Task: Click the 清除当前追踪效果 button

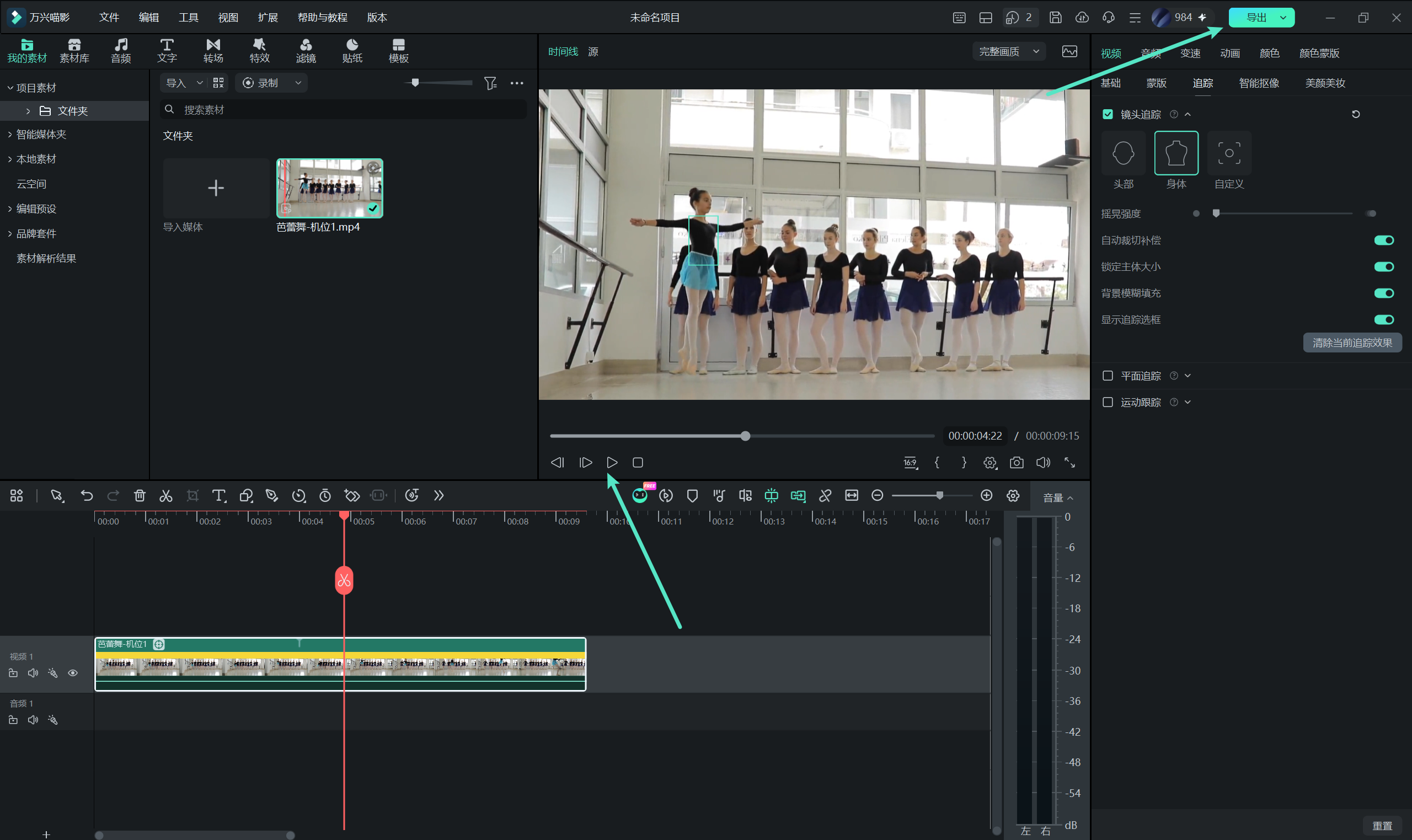Action: click(1352, 343)
